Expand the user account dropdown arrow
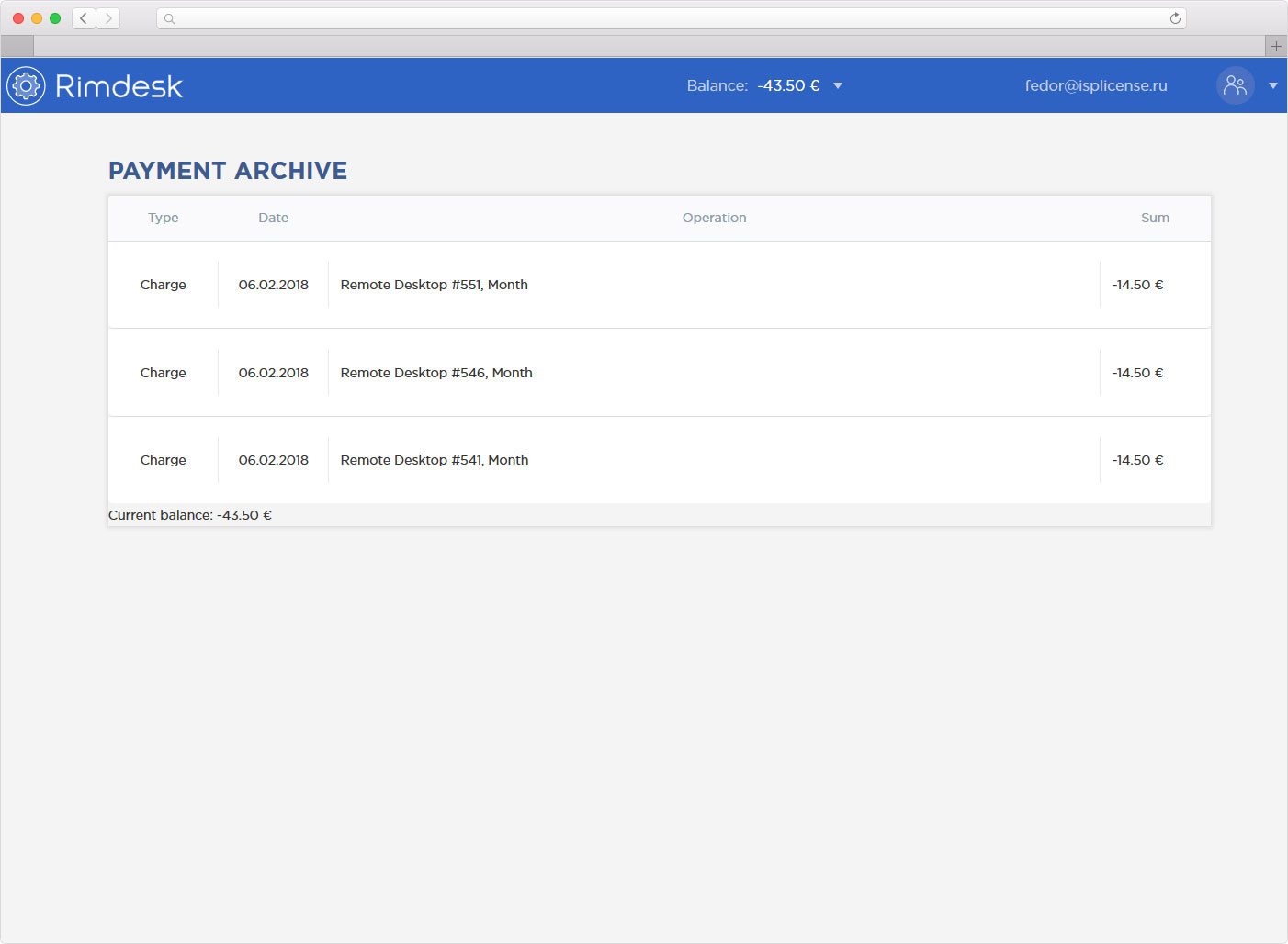Screen dimensions: 1288x944 tap(1273, 86)
